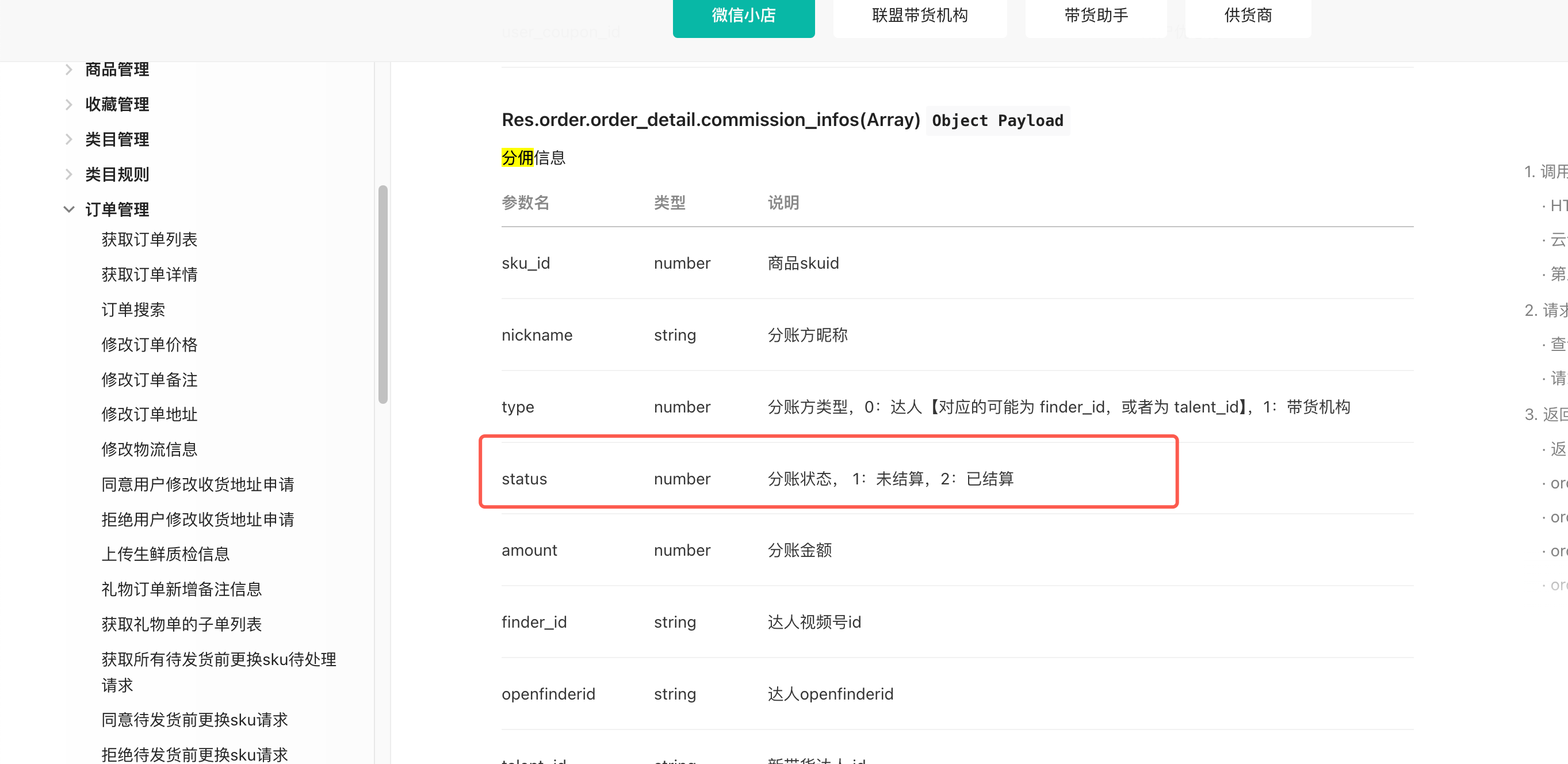Open 礼物订单新增备注信息 link
The image size is (1568, 764).
tap(181, 589)
